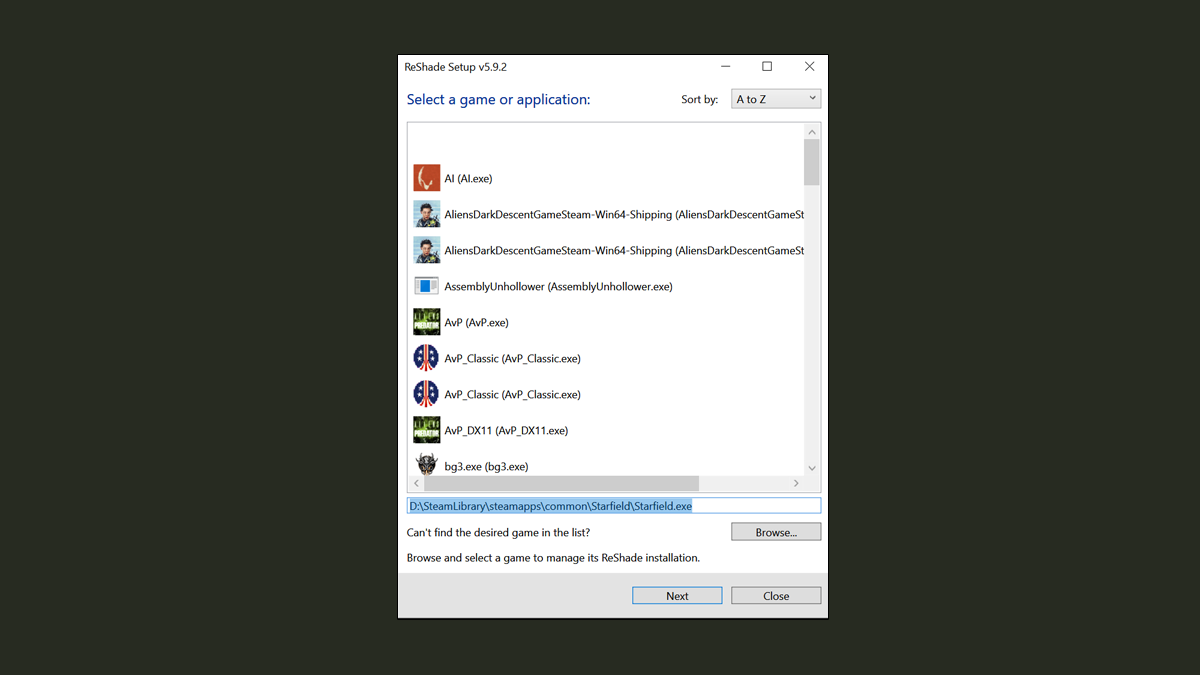Maximize the ReShade Setup window

coord(767,67)
